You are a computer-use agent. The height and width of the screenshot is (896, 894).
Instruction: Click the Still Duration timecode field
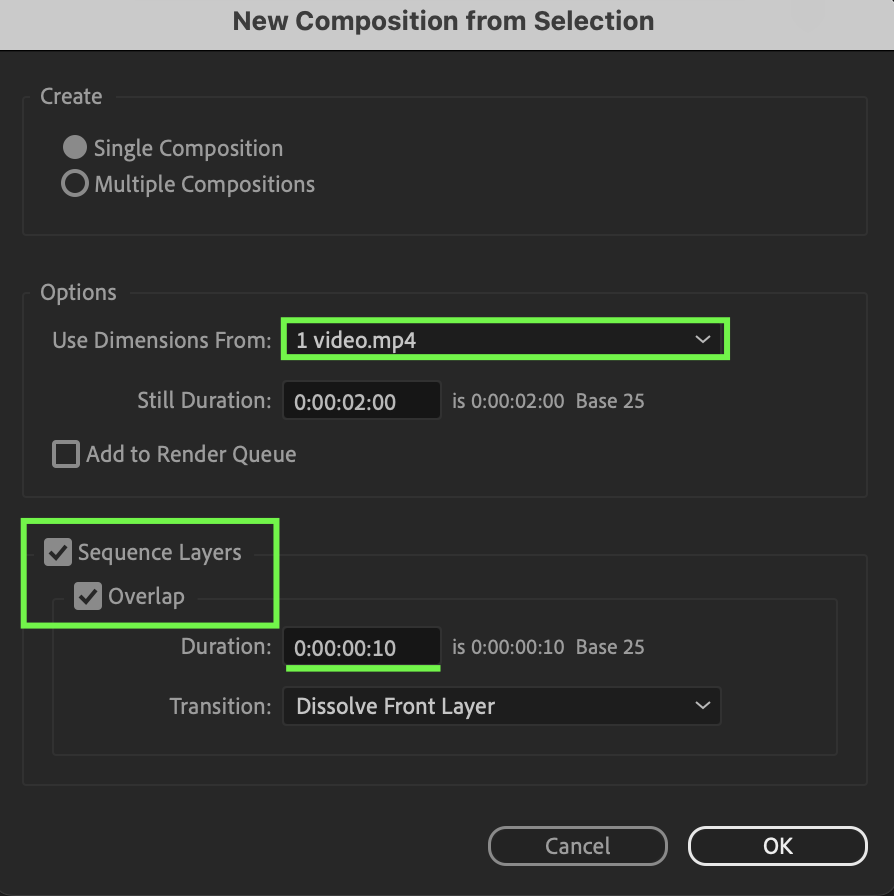click(x=361, y=402)
